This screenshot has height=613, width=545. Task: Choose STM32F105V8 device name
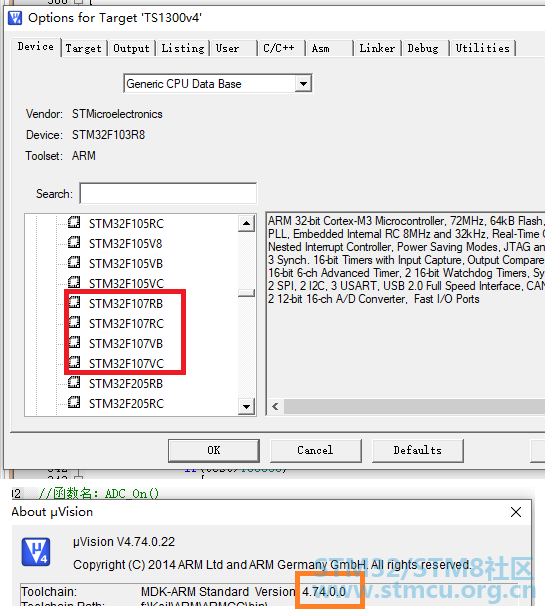(x=125, y=244)
